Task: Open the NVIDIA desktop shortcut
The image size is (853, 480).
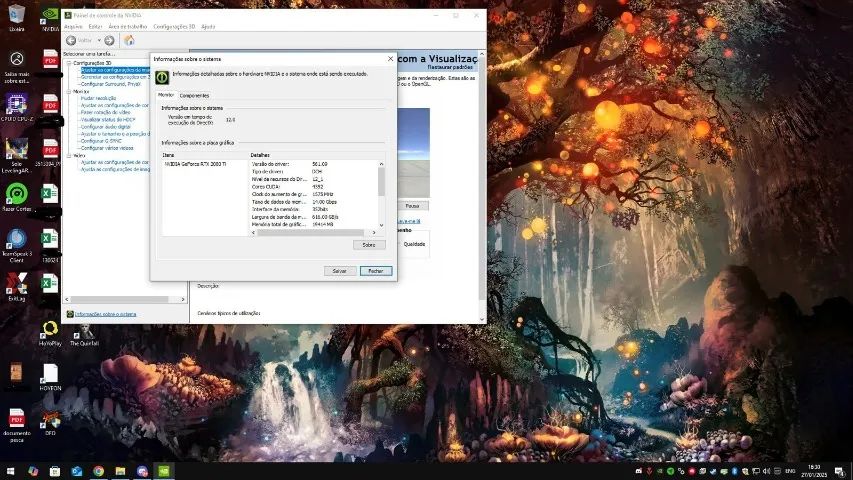Action: tap(50, 17)
